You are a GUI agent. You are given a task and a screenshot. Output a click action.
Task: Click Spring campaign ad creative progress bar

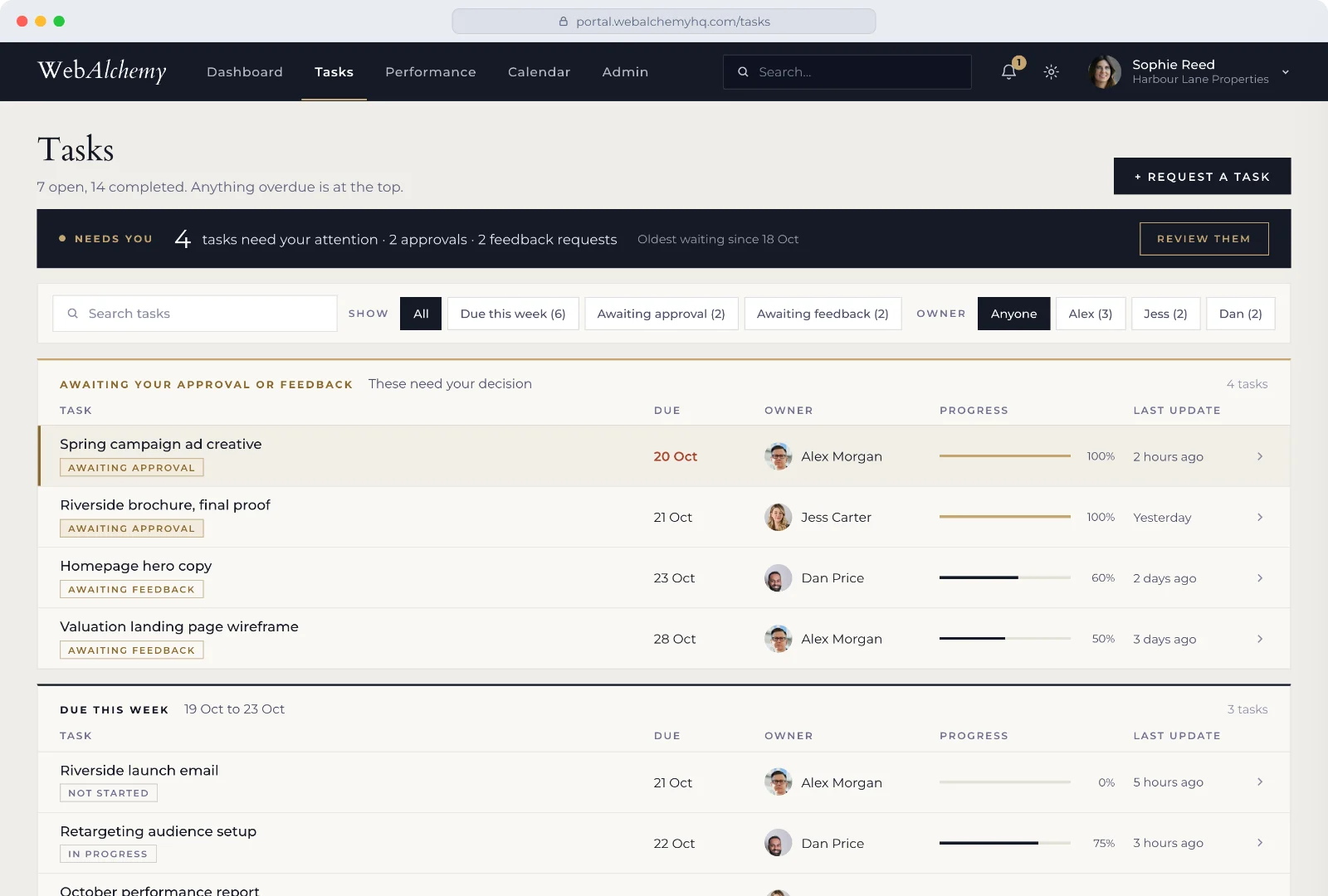point(1005,455)
